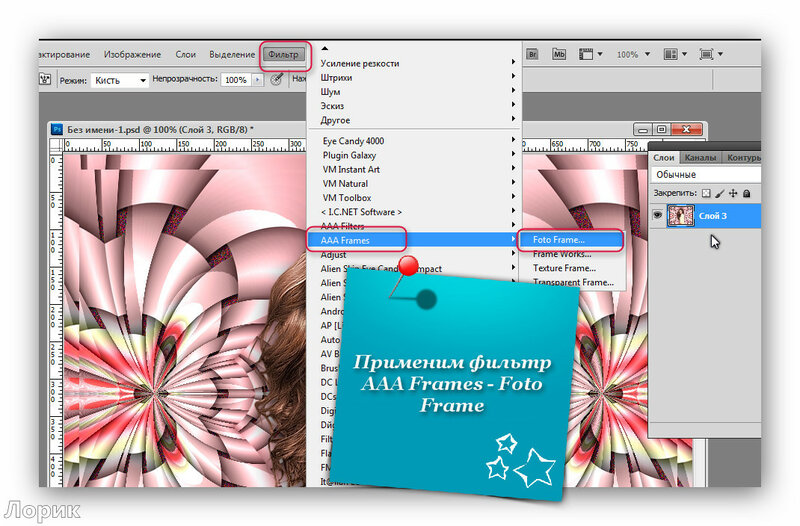Select AAA Frames in filter menu
The image size is (800, 526).
[413, 240]
